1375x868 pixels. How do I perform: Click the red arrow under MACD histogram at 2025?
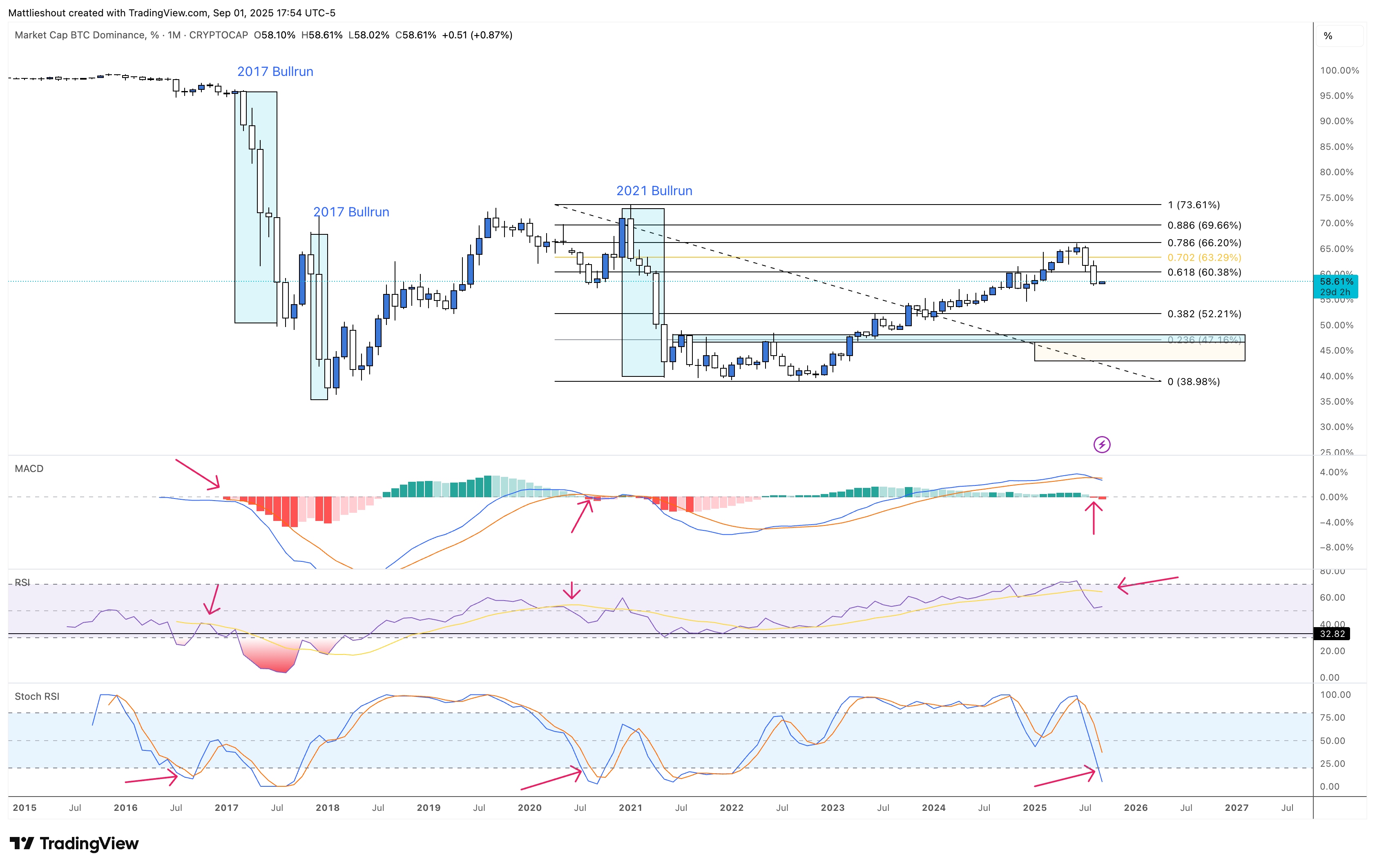(x=1094, y=518)
